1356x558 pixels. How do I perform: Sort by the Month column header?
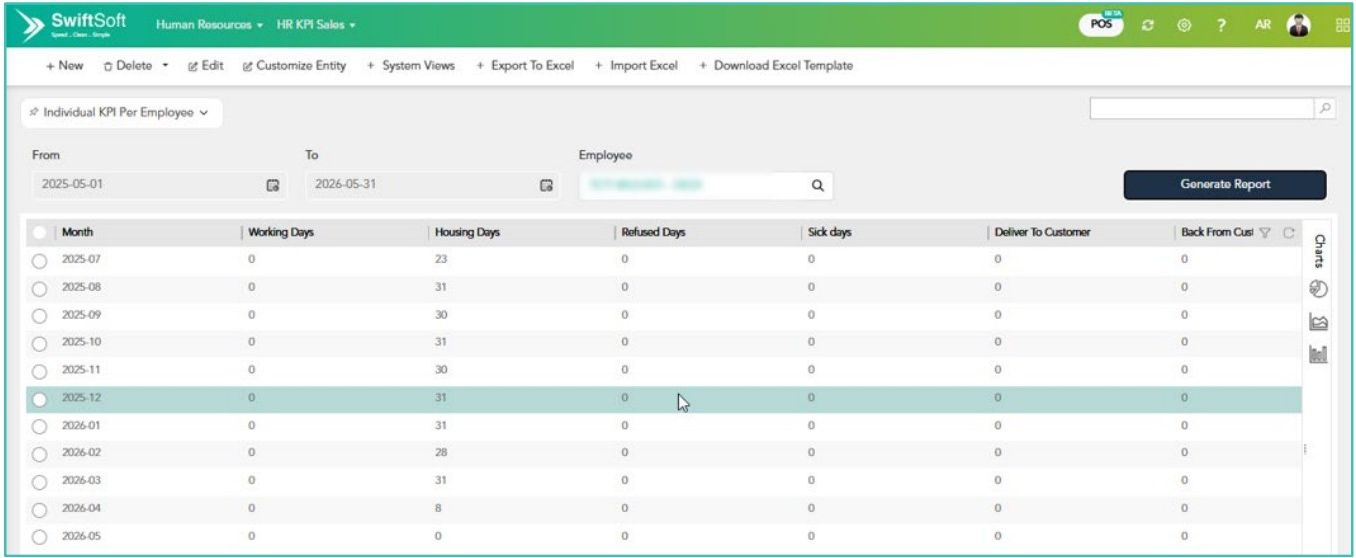coord(78,232)
